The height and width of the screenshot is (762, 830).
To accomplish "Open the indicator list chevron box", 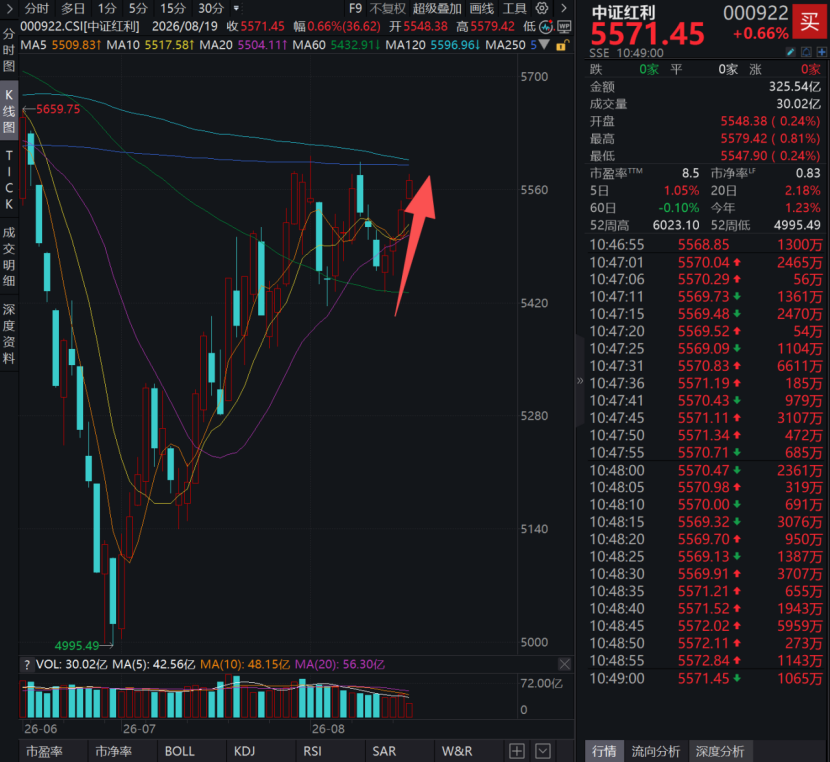I will click(543, 751).
